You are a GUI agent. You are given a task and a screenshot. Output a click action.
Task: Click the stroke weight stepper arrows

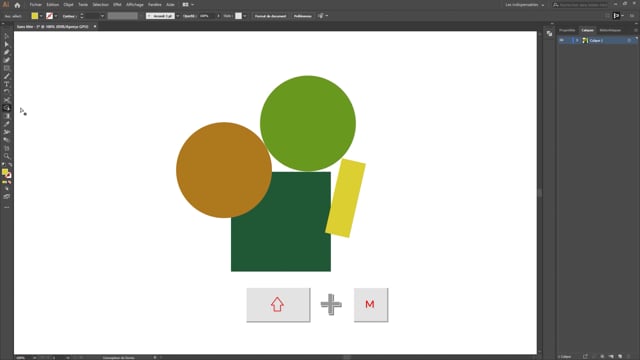[82, 16]
